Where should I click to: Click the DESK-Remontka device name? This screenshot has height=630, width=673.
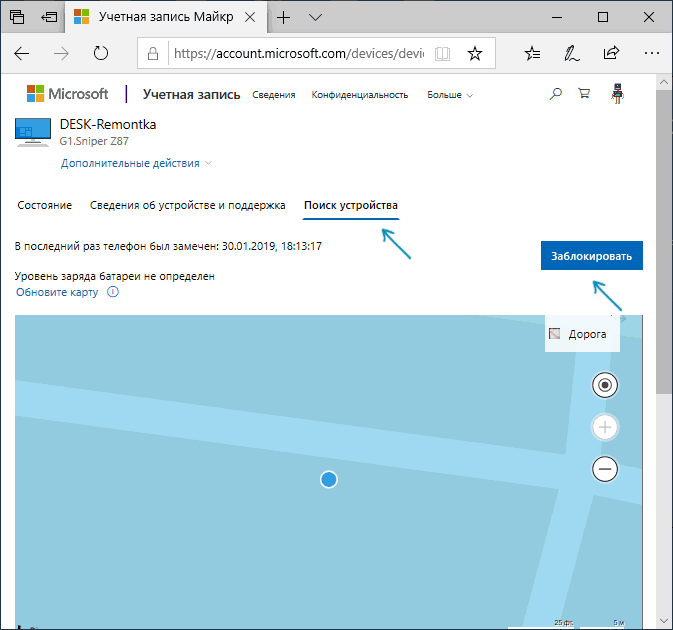point(108,124)
